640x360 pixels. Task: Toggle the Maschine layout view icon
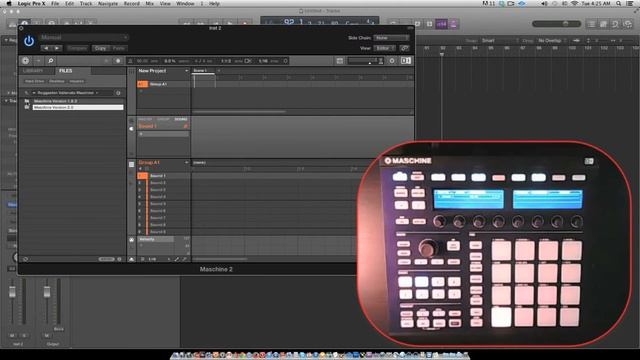[x=406, y=61]
